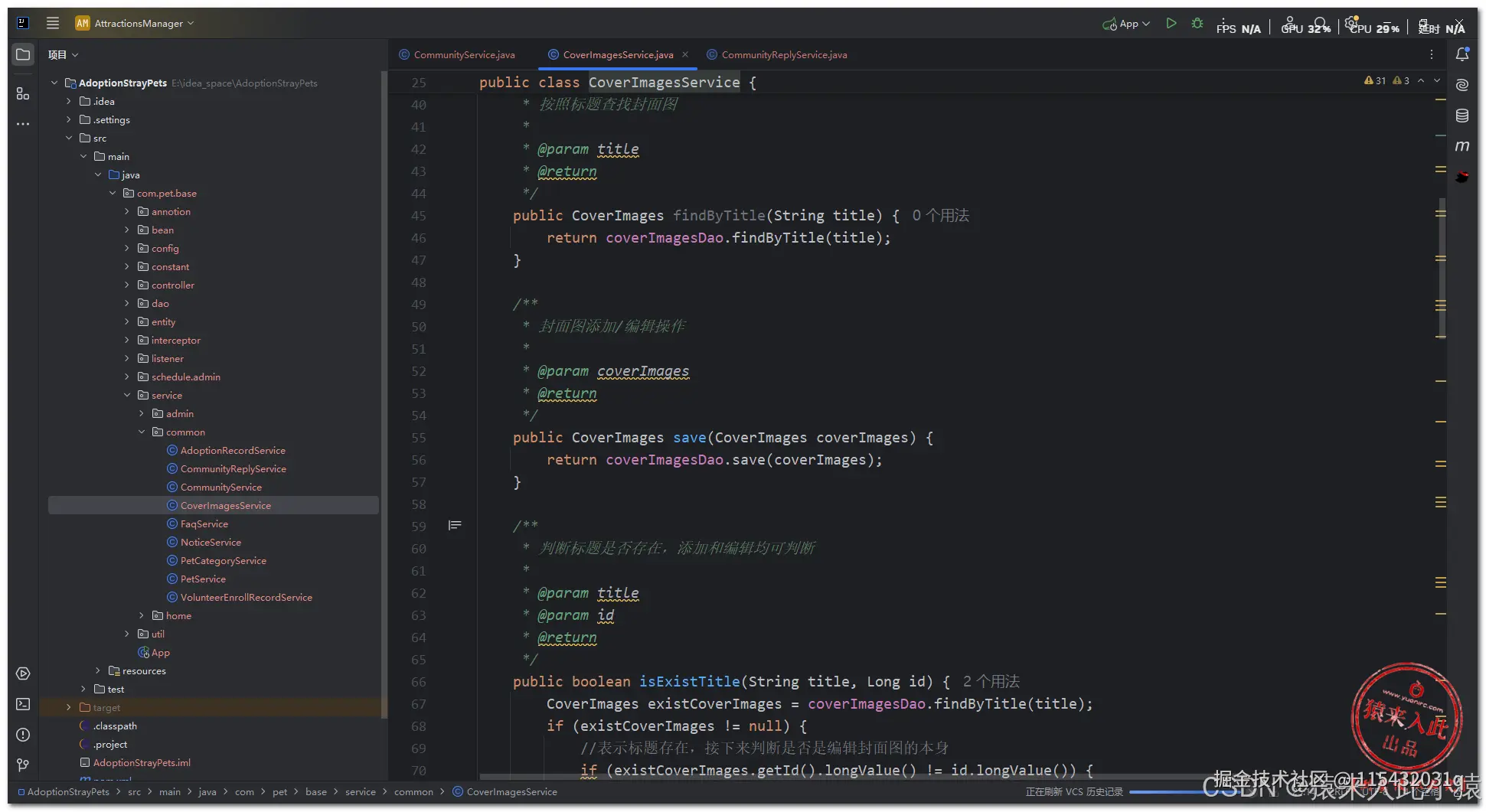This screenshot has width=1486, height=812.
Task: Expand the .settings folder
Action: (x=69, y=119)
